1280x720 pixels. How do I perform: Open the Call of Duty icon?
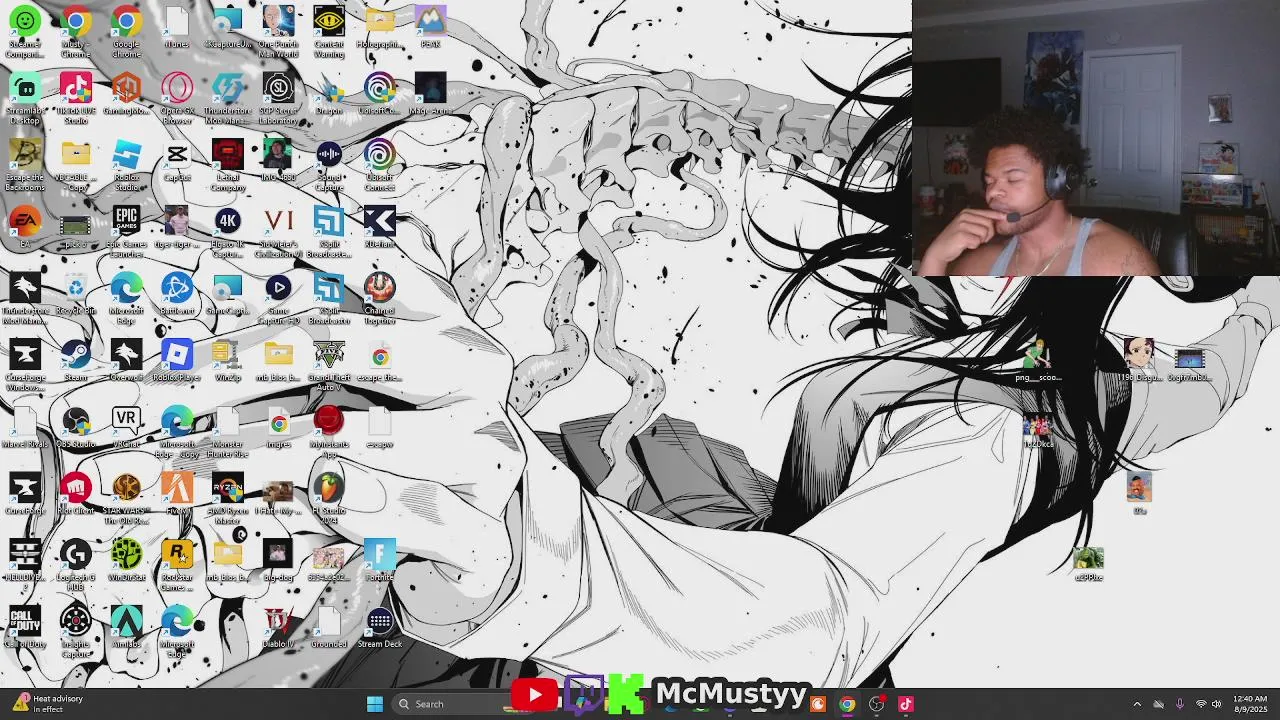pos(25,627)
